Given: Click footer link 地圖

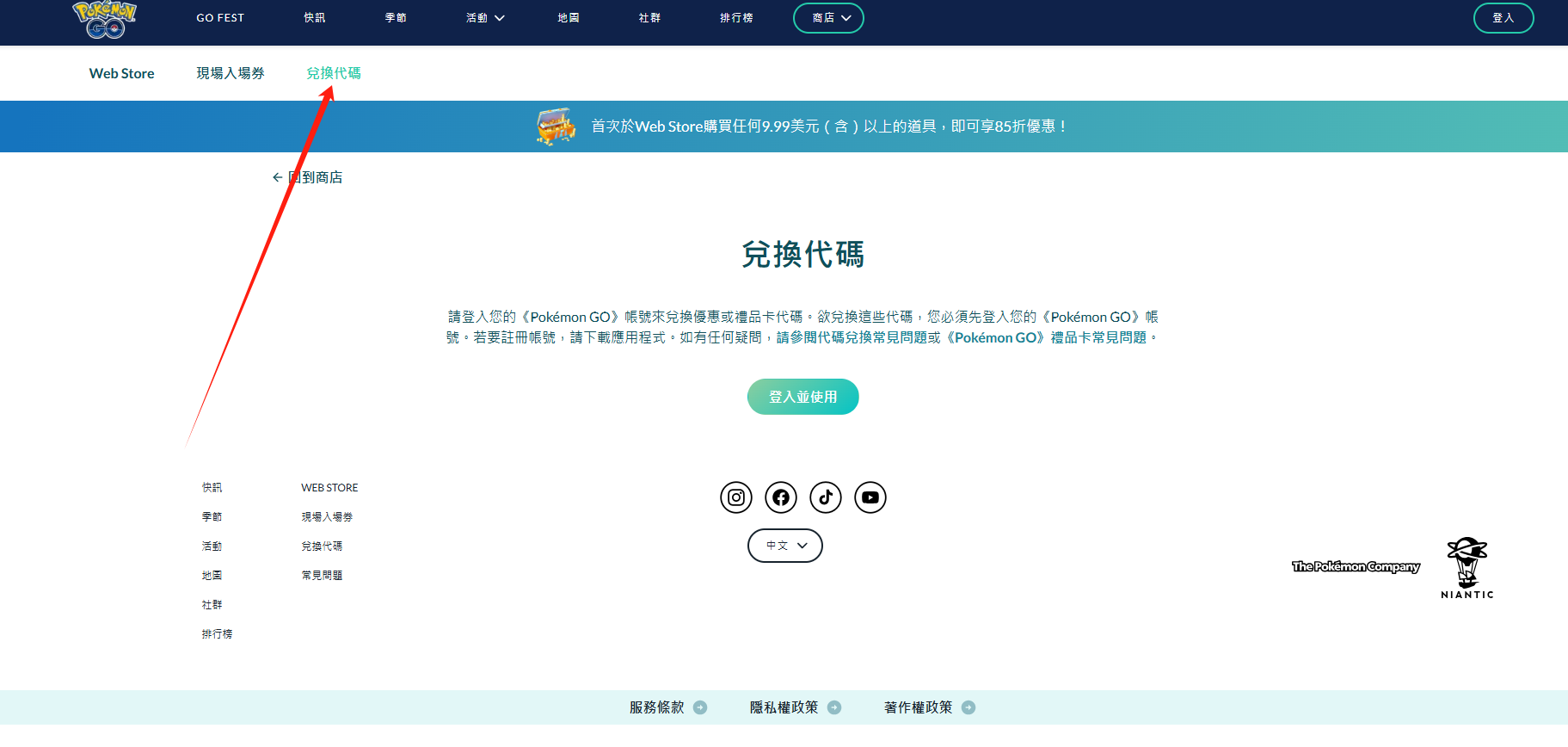Looking at the screenshot, I should click(212, 576).
